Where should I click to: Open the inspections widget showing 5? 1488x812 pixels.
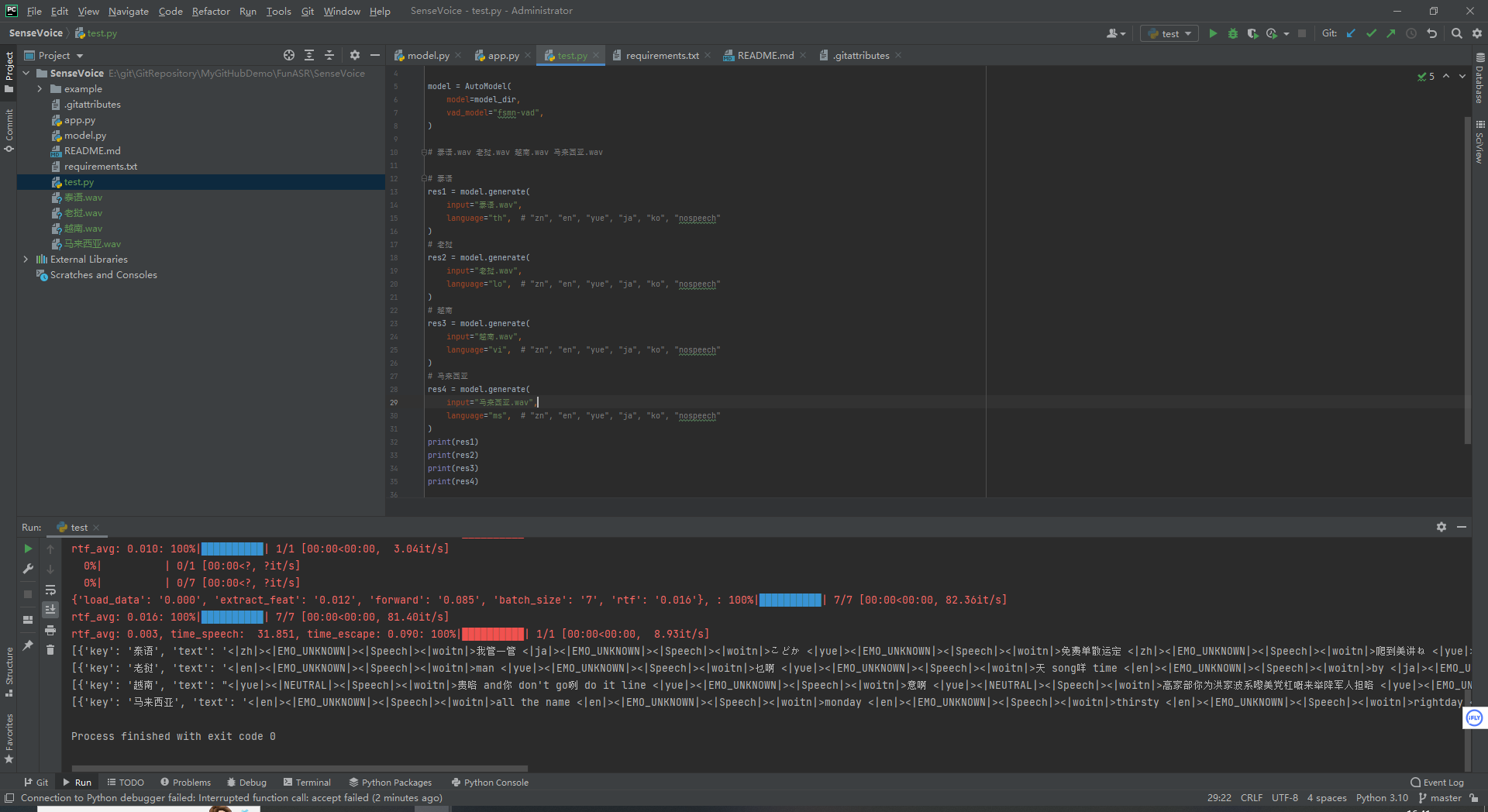pos(1426,76)
